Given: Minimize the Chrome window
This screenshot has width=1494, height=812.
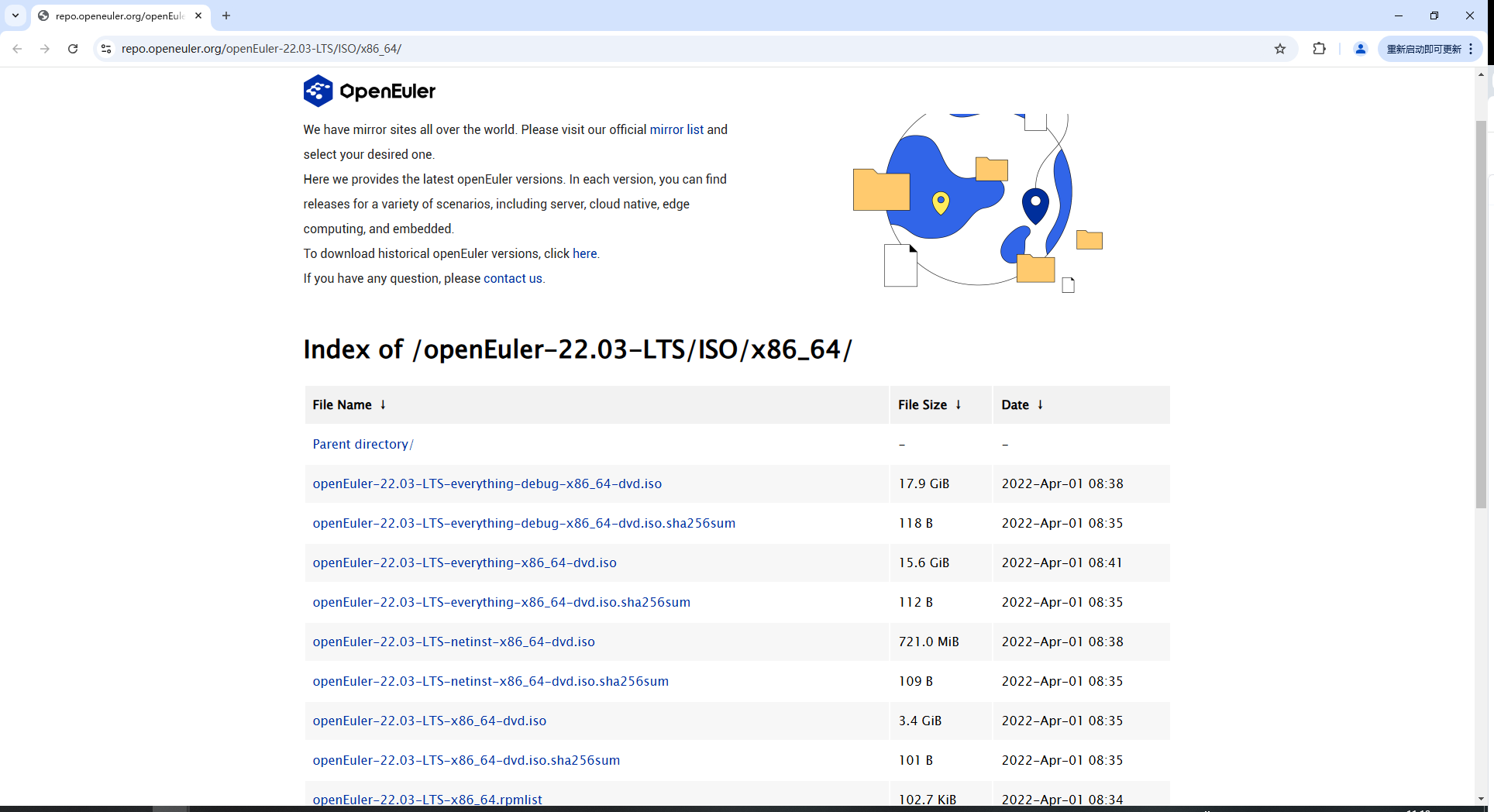Looking at the screenshot, I should coord(1399,15).
